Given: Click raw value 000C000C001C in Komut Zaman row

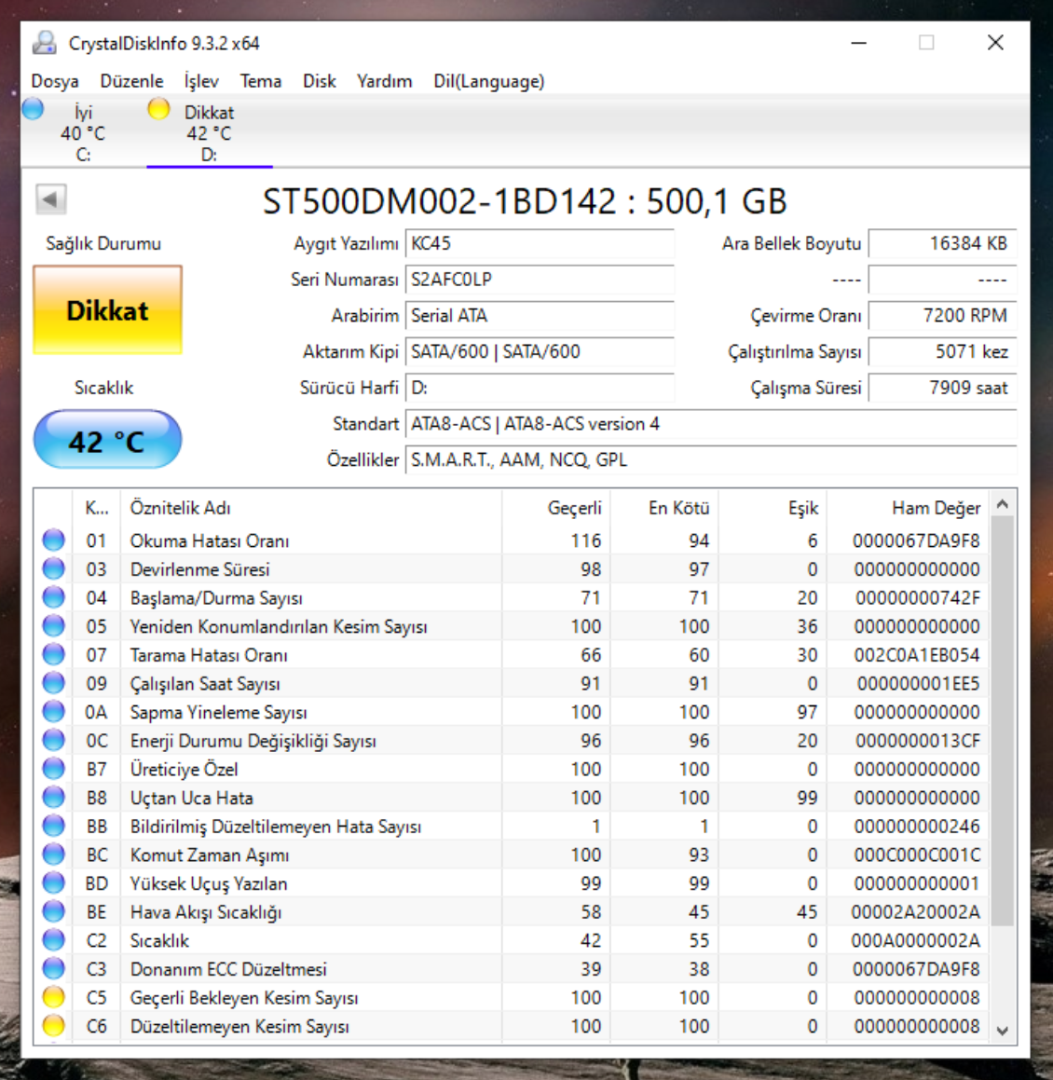Looking at the screenshot, I should click(917, 855).
